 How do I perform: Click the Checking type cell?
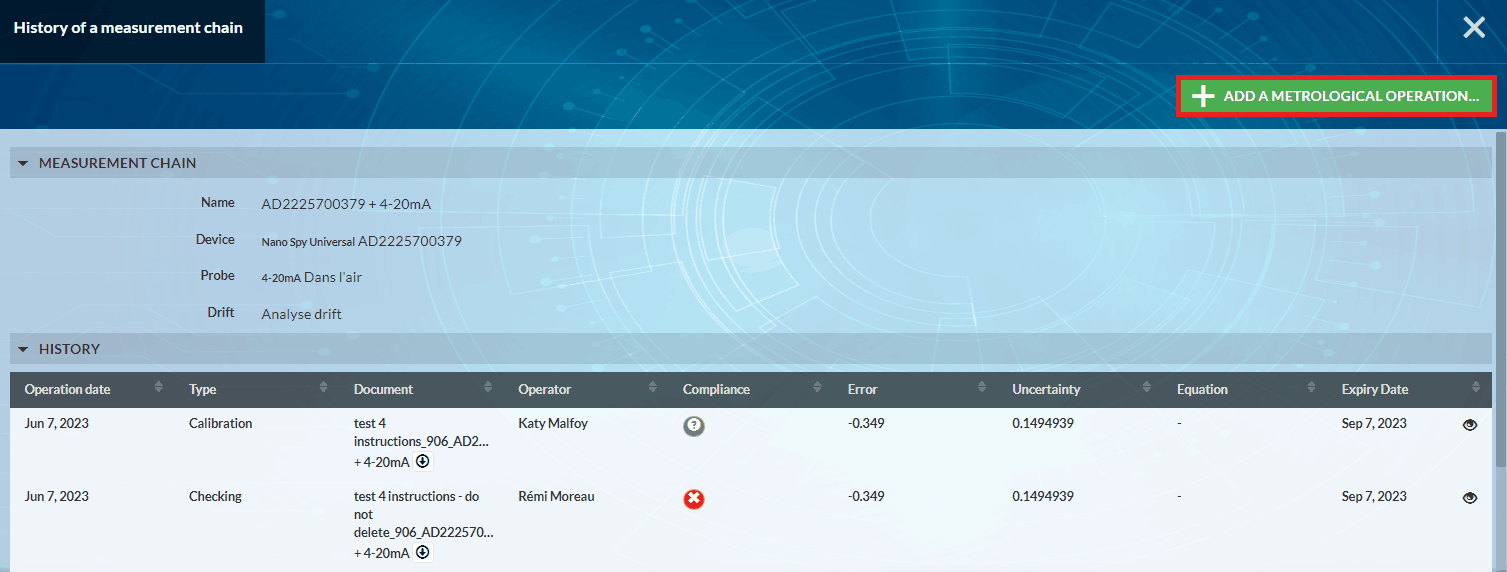215,496
